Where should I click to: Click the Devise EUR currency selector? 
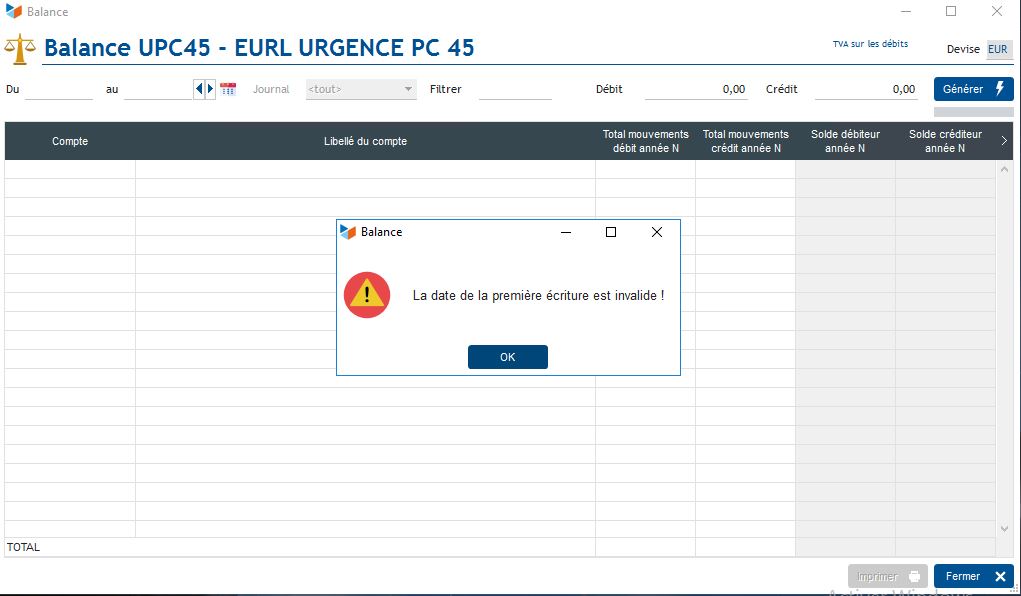tap(997, 49)
